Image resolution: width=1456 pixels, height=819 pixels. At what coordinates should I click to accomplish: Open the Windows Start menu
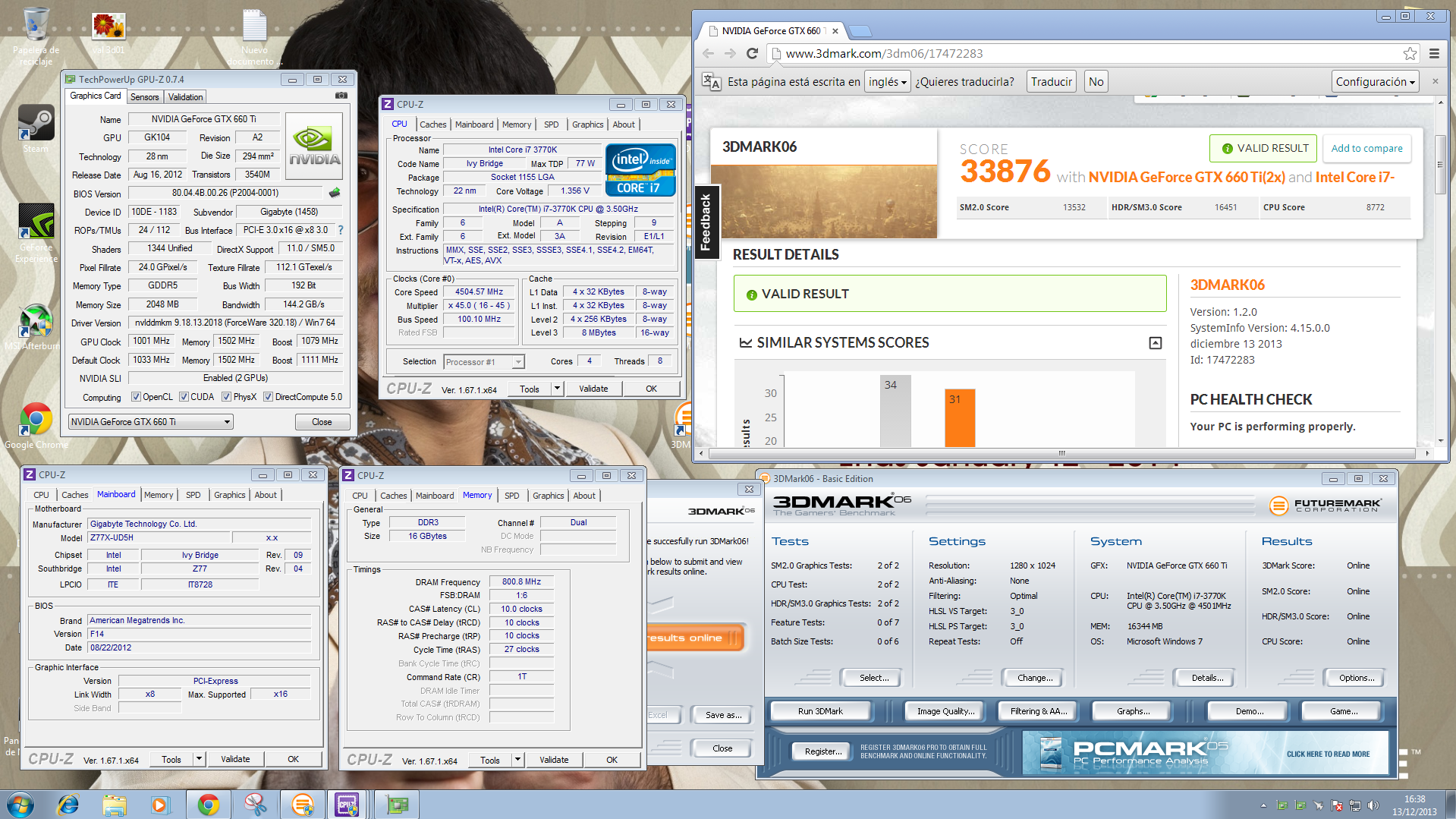pyautogui.click(x=20, y=805)
